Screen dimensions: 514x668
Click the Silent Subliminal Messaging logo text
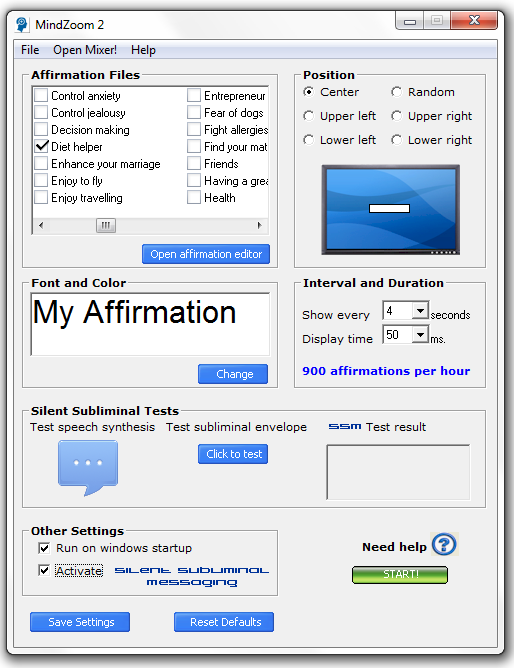coord(192,576)
